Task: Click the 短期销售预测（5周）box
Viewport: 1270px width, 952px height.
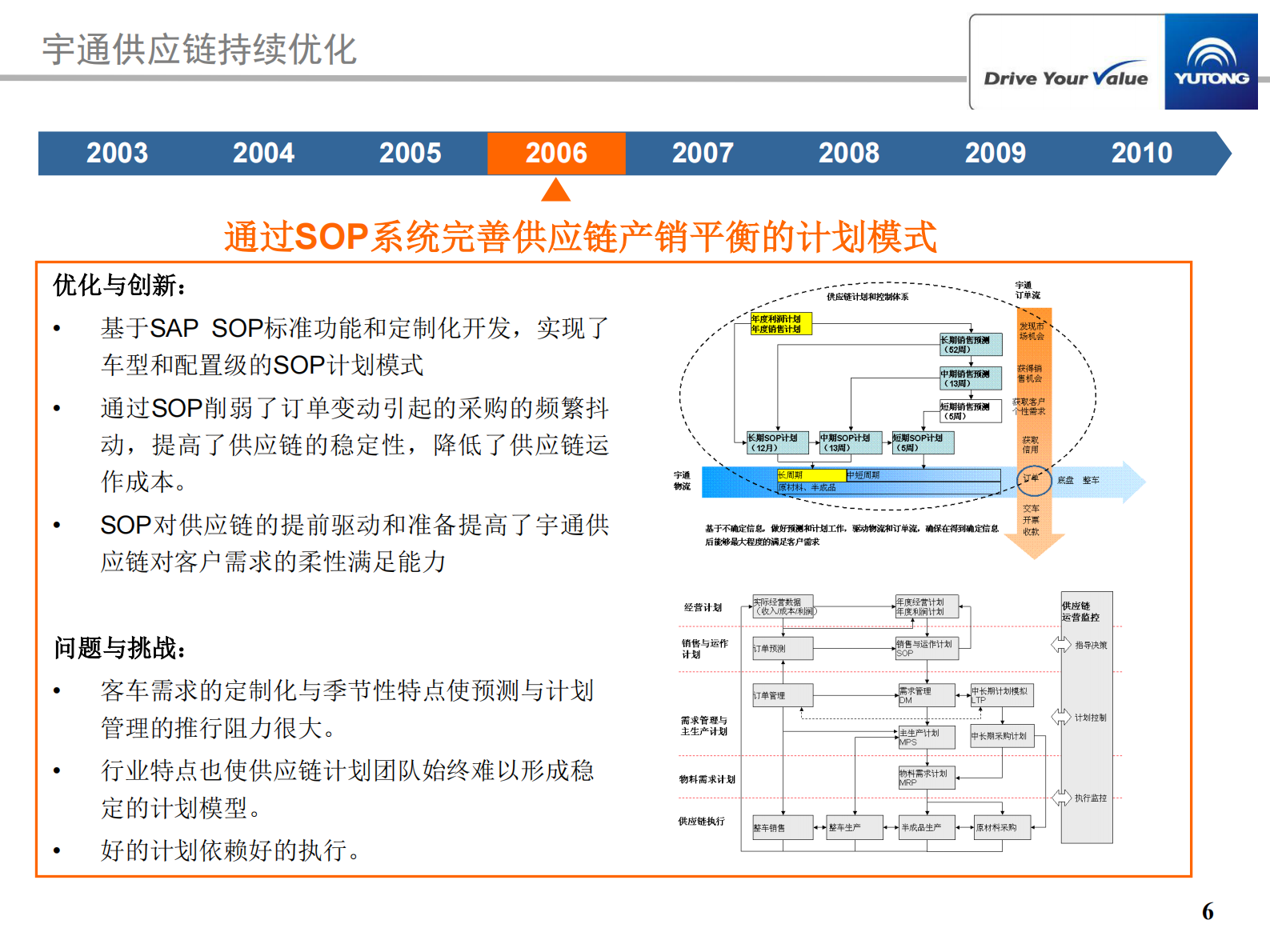Action: 971,411
